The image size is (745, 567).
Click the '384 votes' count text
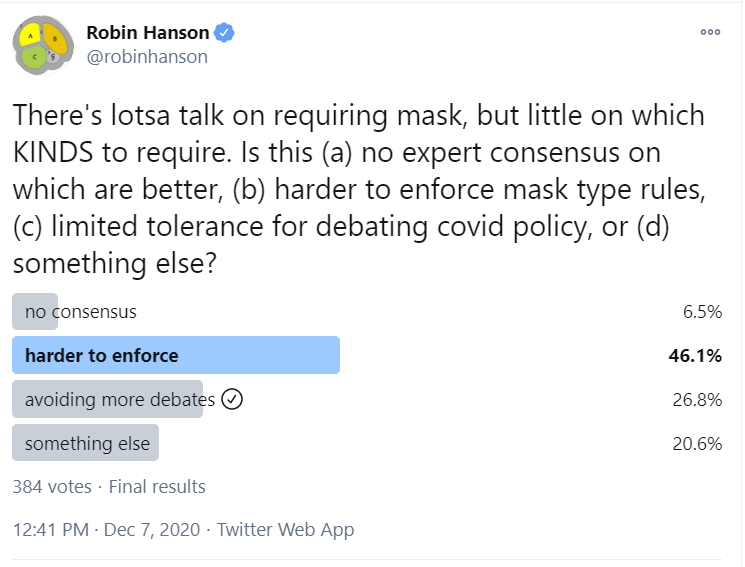52,487
